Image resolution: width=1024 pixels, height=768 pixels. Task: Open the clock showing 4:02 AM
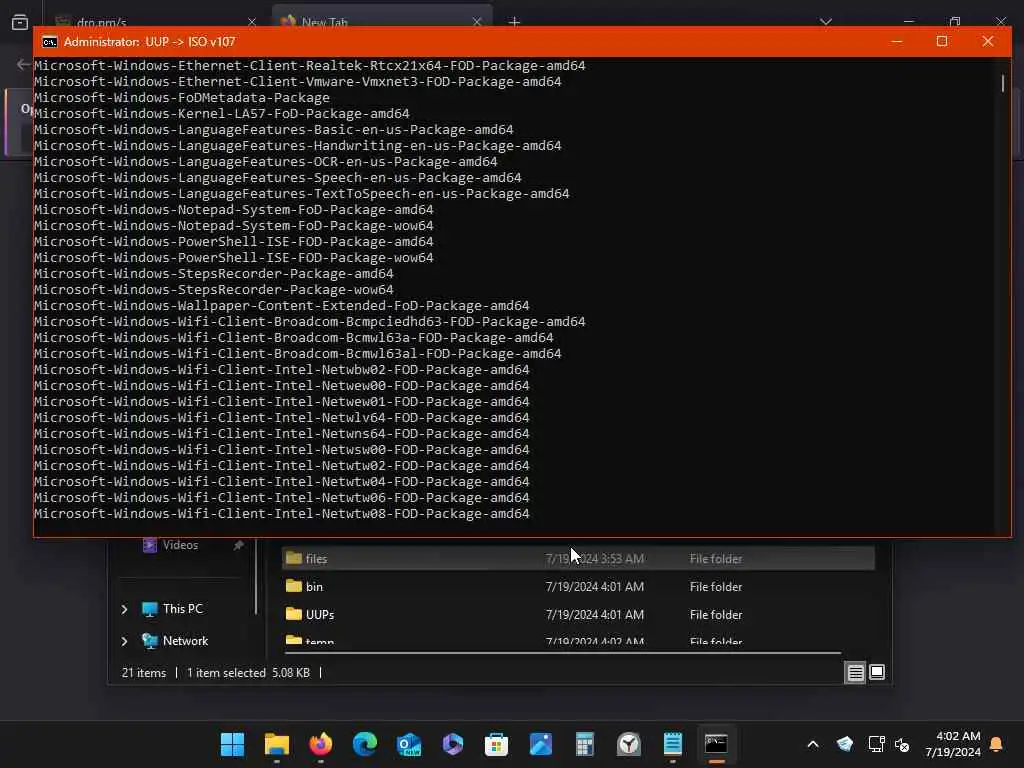click(953, 744)
